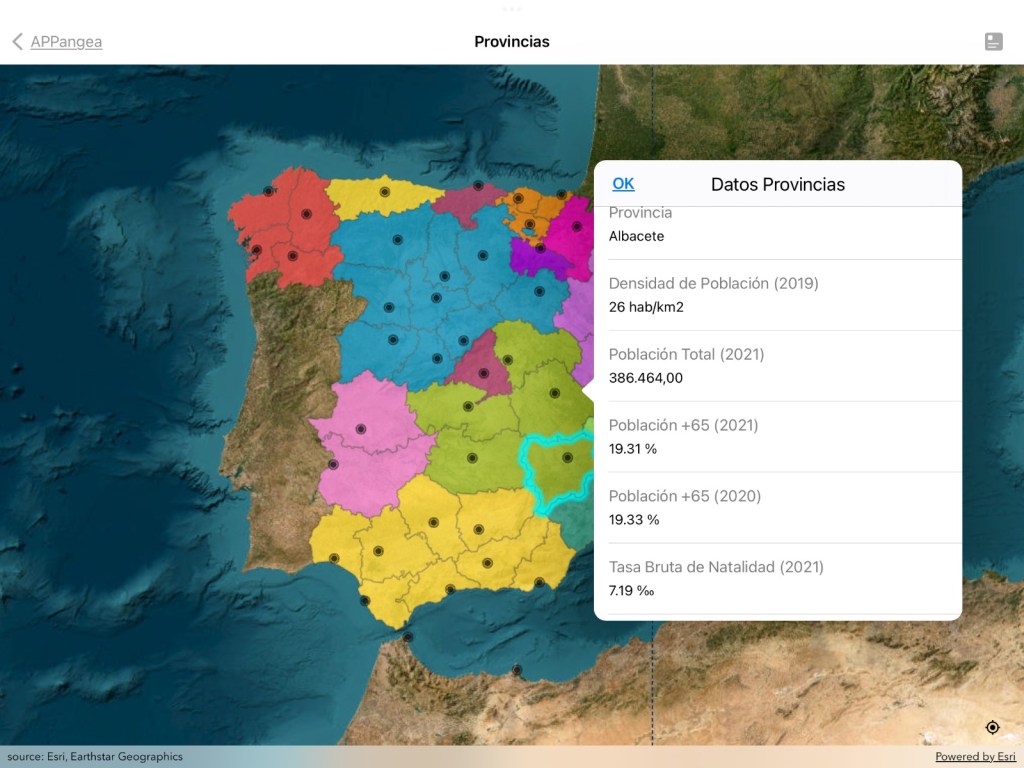Select marker in the cyan-outlined Albacete province
The image size is (1024, 768).
[x=567, y=458]
